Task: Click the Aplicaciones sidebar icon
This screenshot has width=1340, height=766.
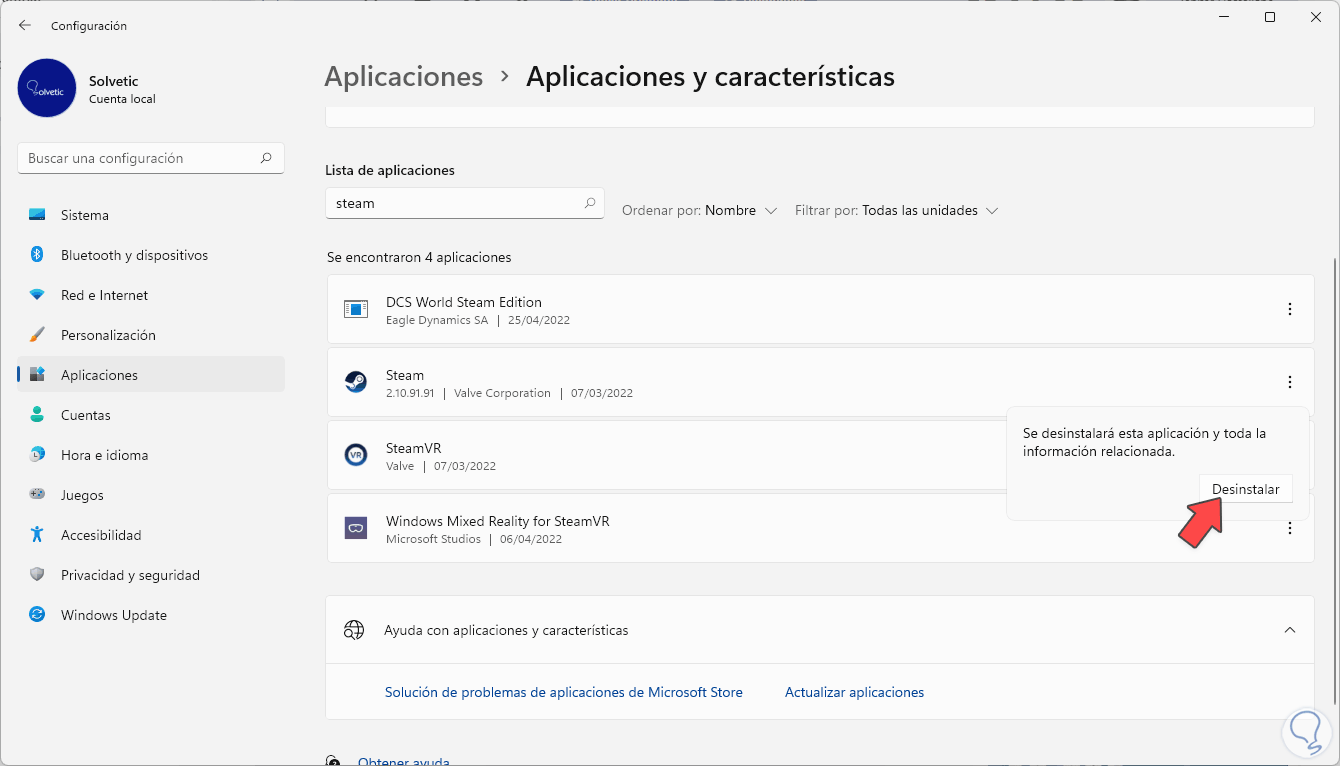Action: tap(37, 375)
